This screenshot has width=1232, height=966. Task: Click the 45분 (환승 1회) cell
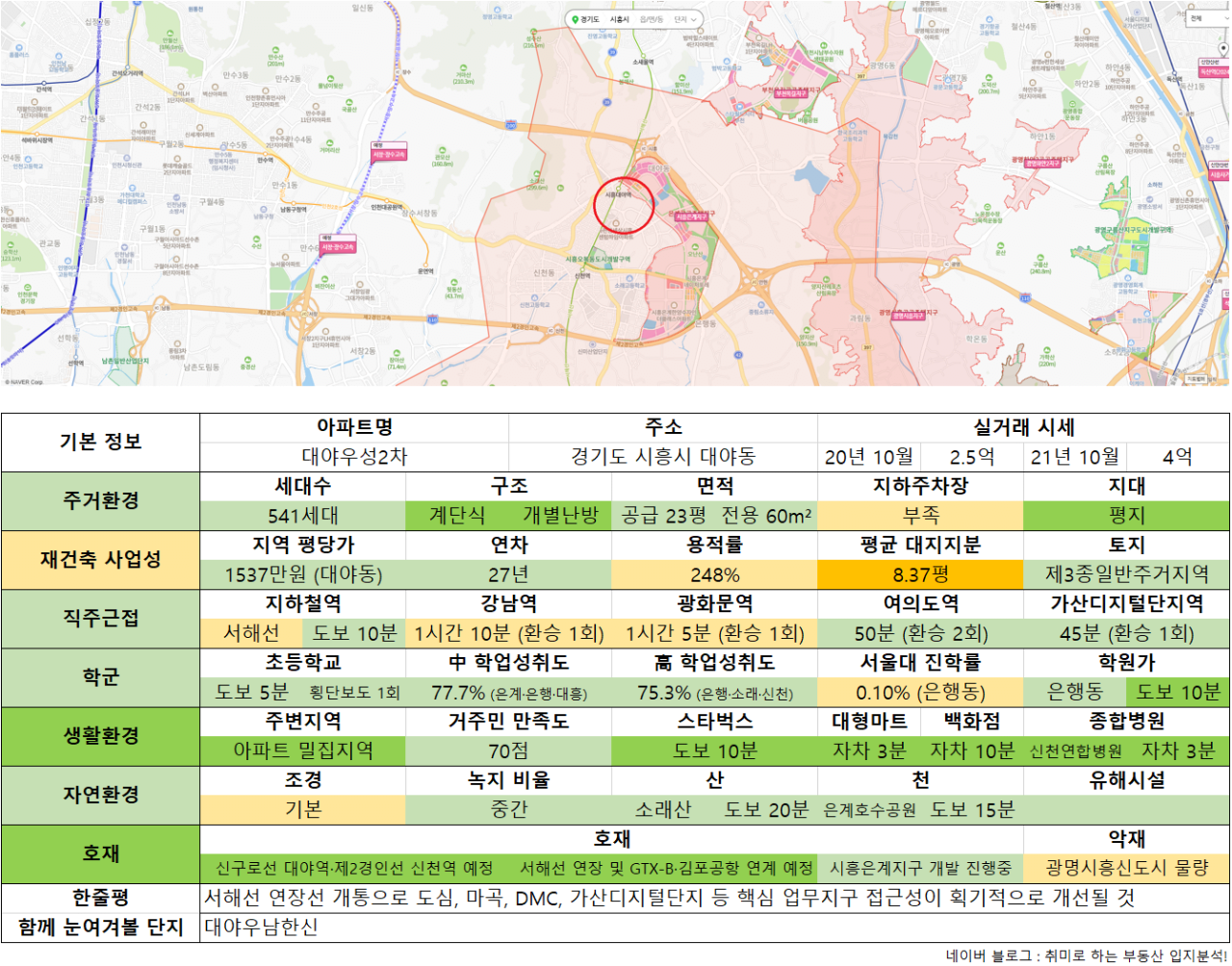pyautogui.click(x=1127, y=633)
